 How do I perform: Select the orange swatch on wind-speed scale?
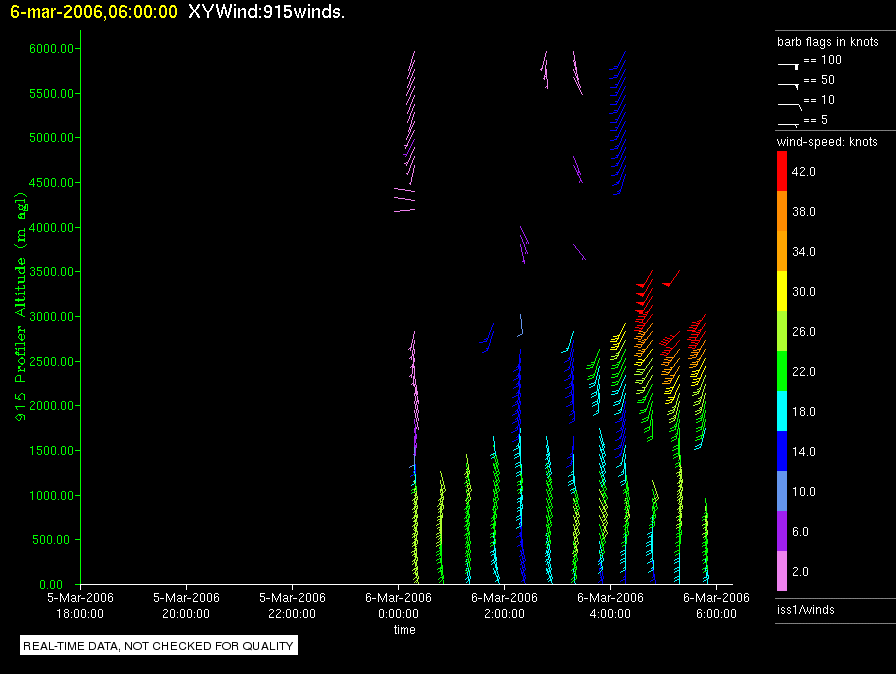(783, 212)
